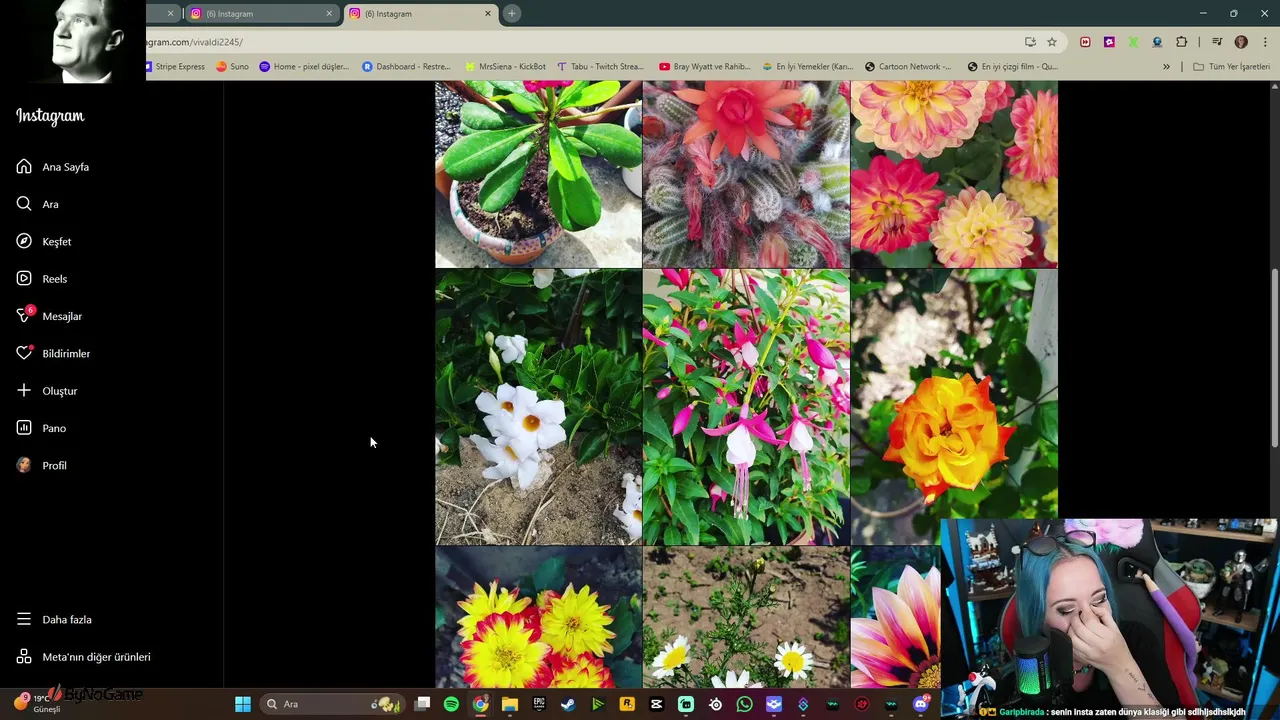Open the Chrome three-dot menu
Viewport: 1280px width, 720px height.
(1266, 42)
